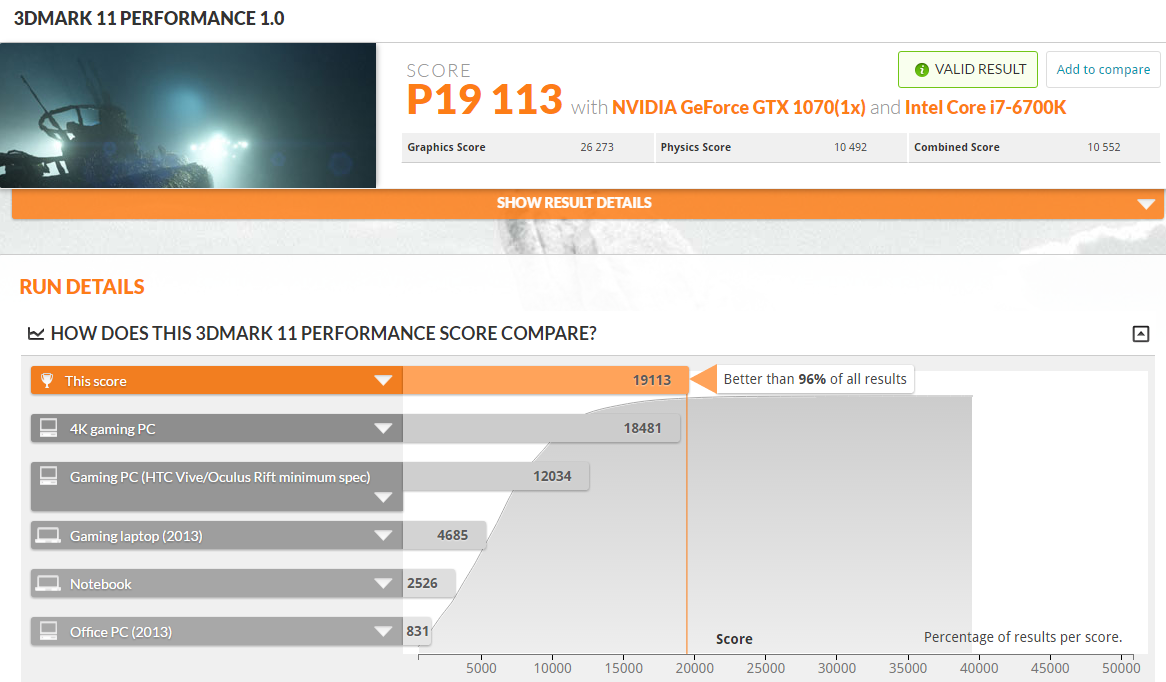Image resolution: width=1166 pixels, height=682 pixels.
Task: Expand the 4K gaming PC dropdown arrow
Action: coord(383,428)
